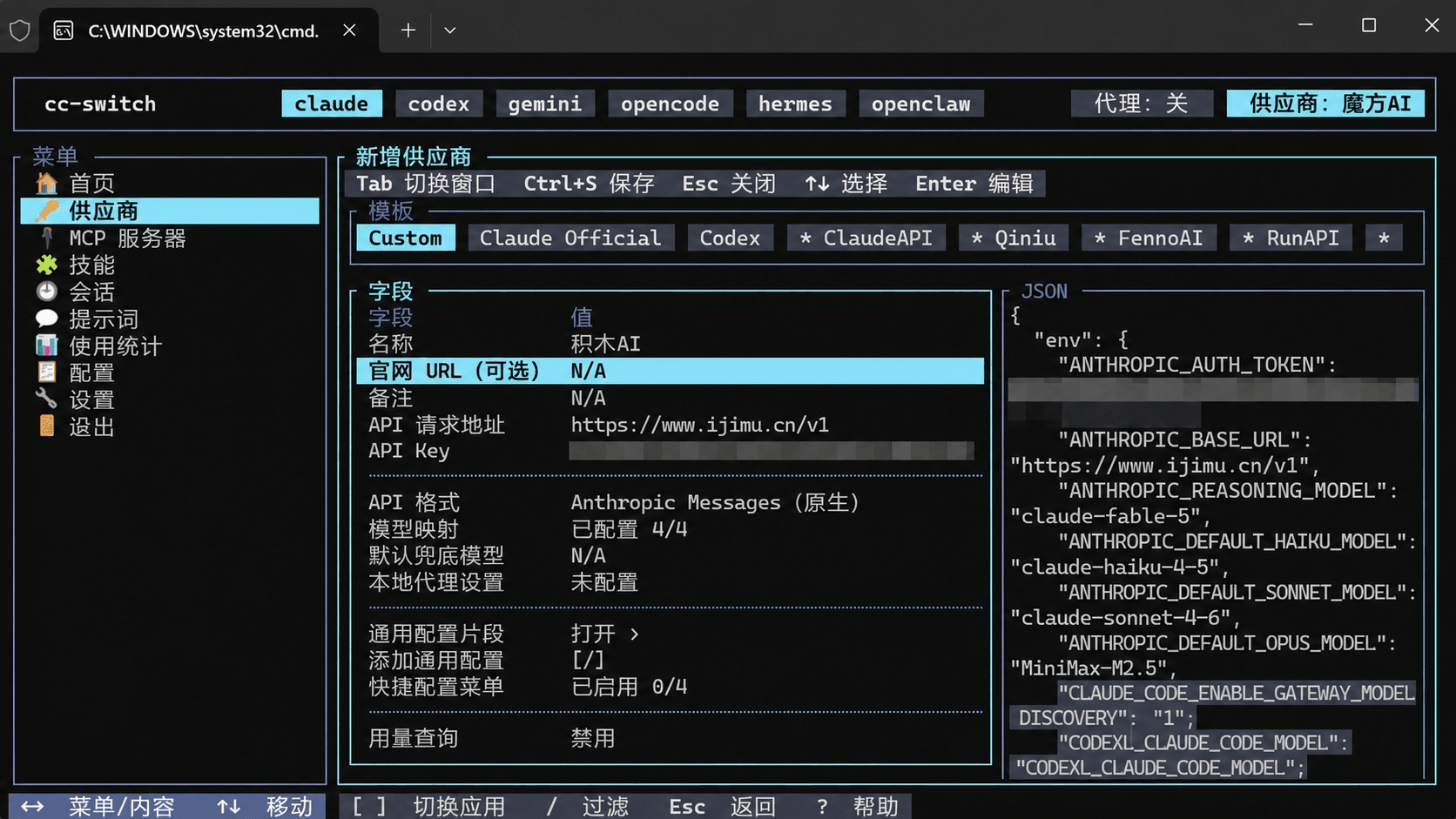This screenshot has width=1456, height=819.
Task: Select the 官网 URL (可选) field row
Action: pyautogui.click(x=671, y=371)
